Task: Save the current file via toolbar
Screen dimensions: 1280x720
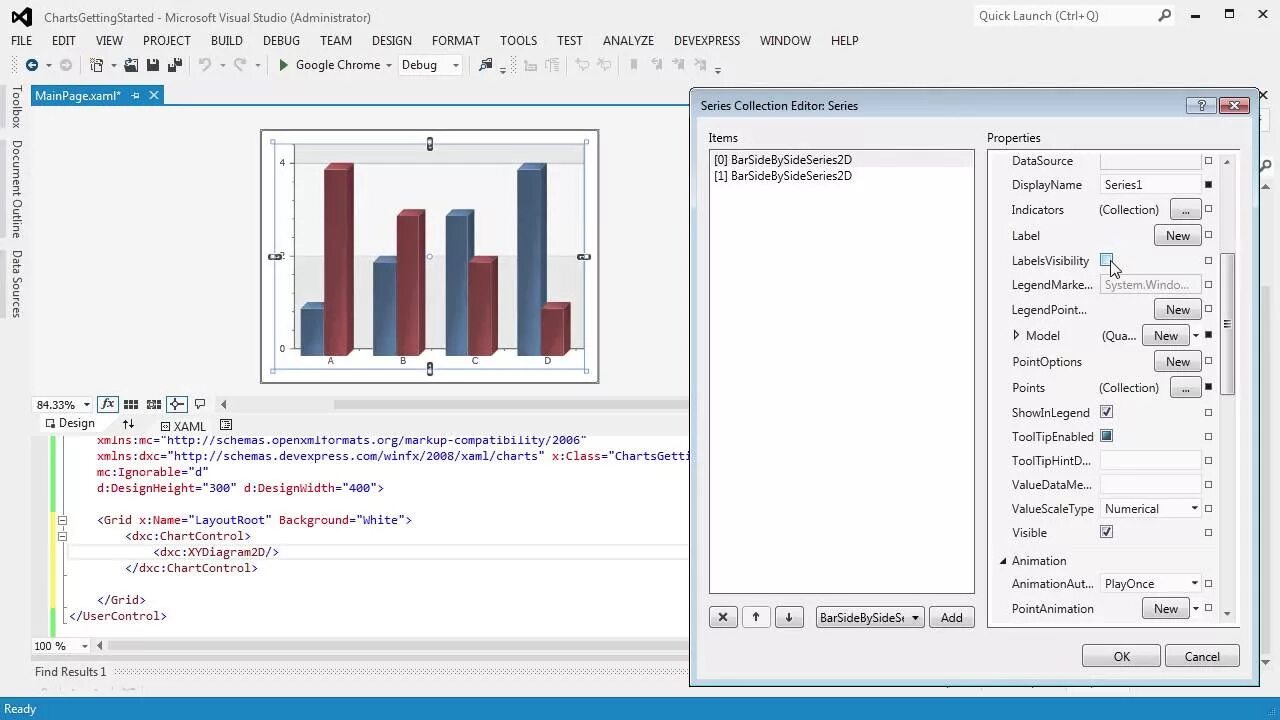Action: (153, 65)
